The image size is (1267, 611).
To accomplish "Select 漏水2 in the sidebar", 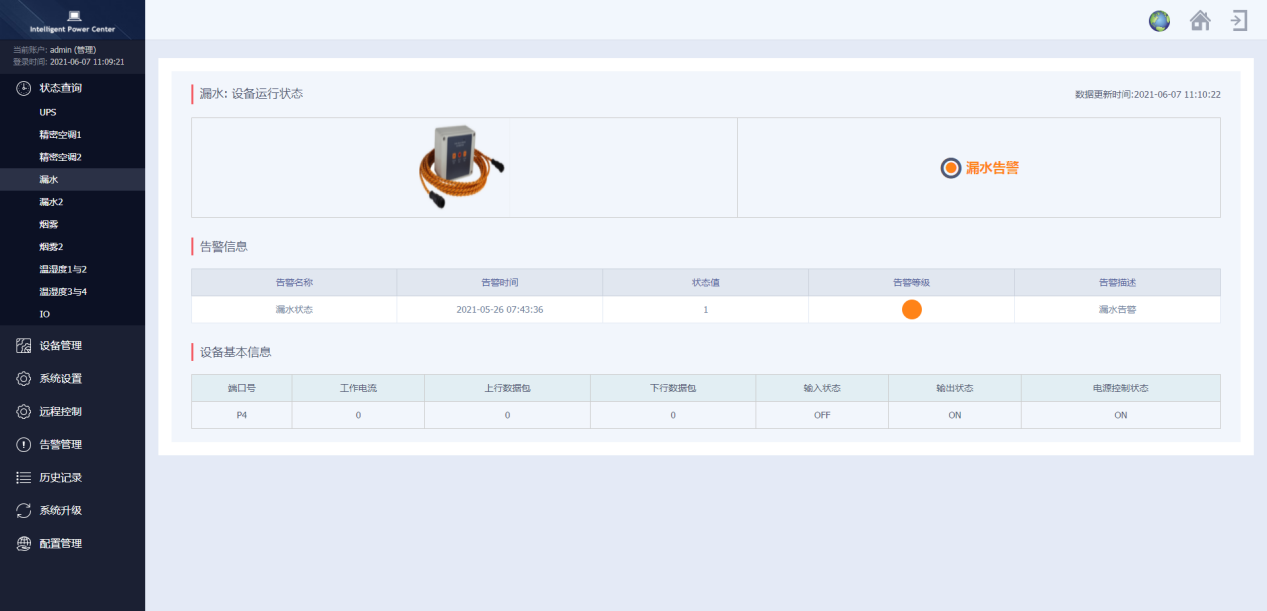I will 51,202.
